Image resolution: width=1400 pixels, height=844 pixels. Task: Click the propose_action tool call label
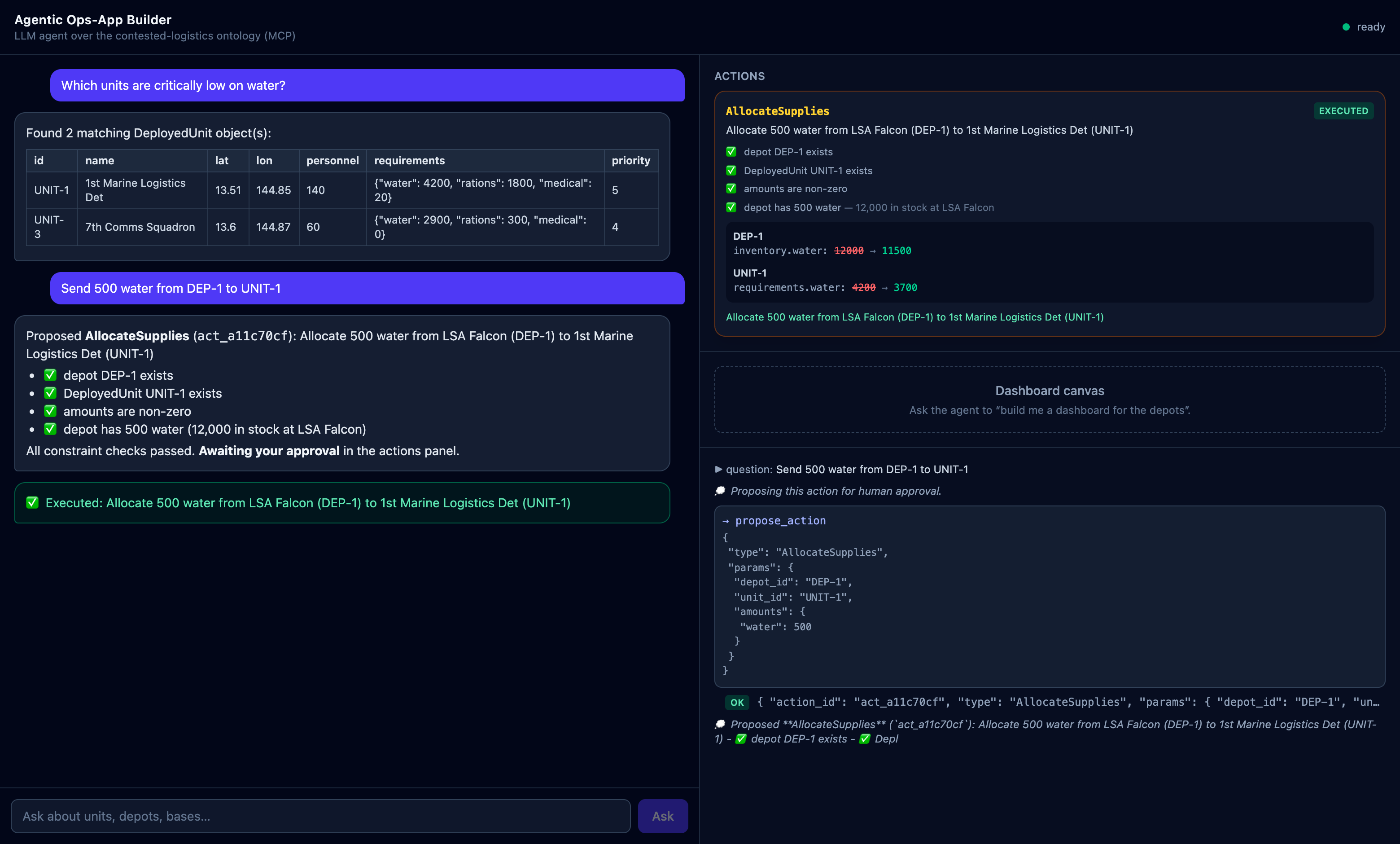[780, 521]
